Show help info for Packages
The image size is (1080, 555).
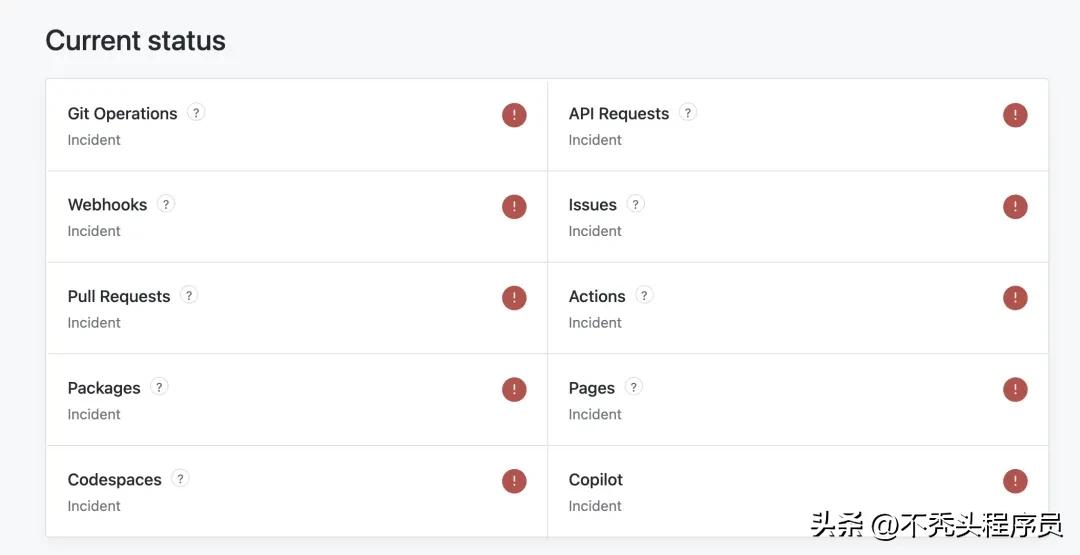158,387
